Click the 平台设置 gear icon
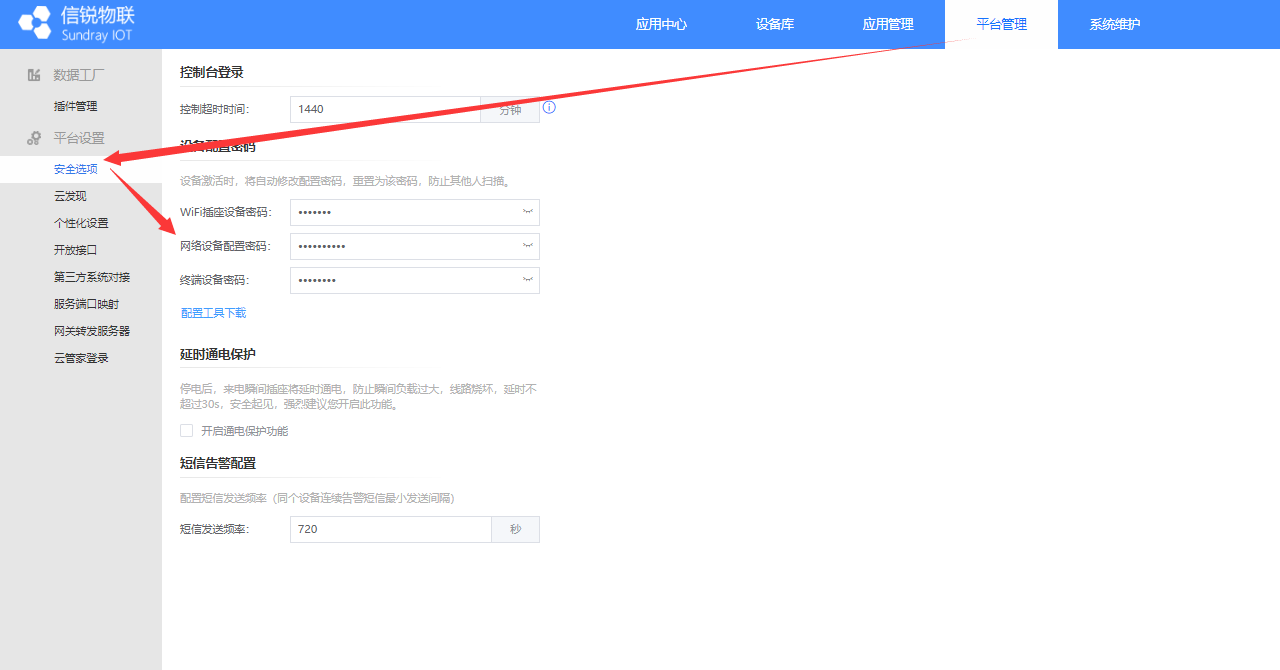Image resolution: width=1280 pixels, height=670 pixels. click(x=34, y=138)
